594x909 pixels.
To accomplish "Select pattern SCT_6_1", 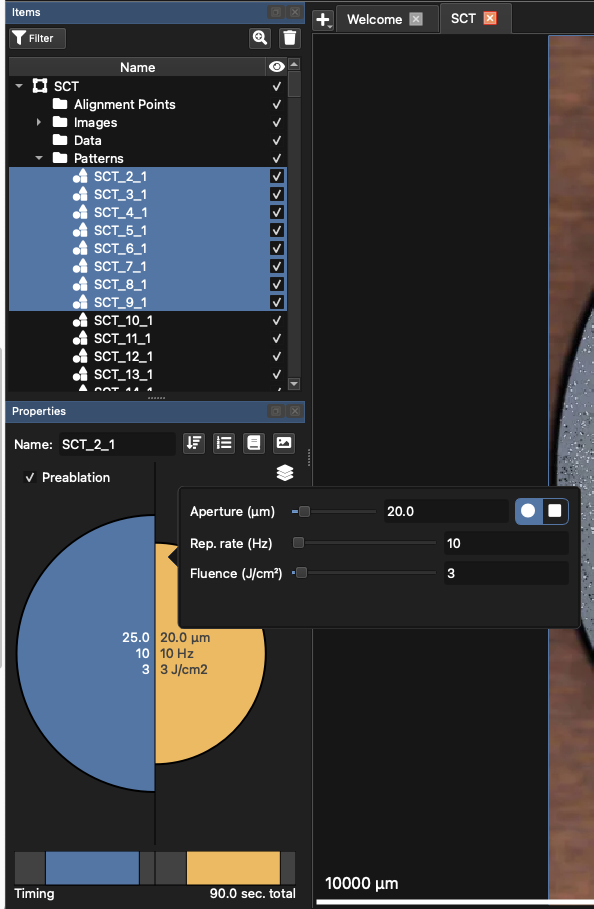I will coord(121,248).
